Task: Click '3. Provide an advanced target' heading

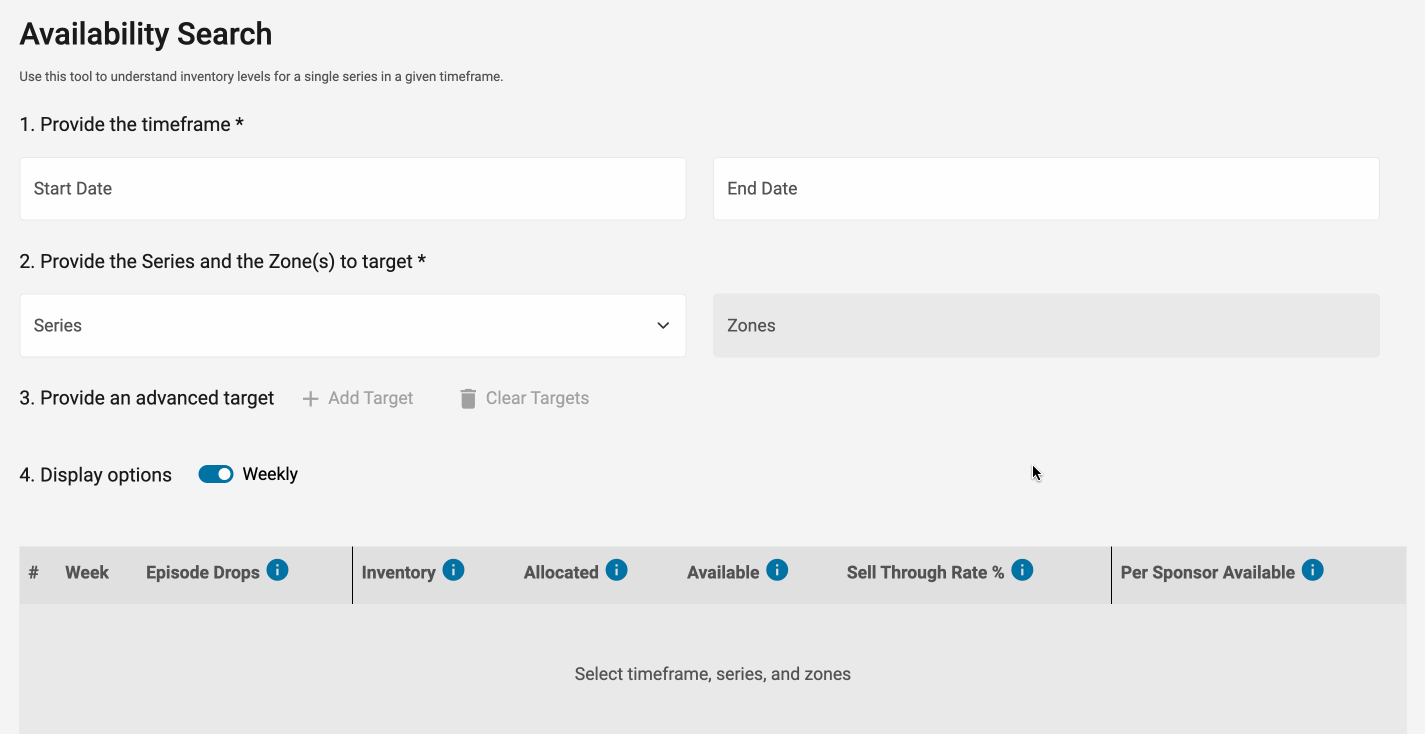Action: [147, 398]
